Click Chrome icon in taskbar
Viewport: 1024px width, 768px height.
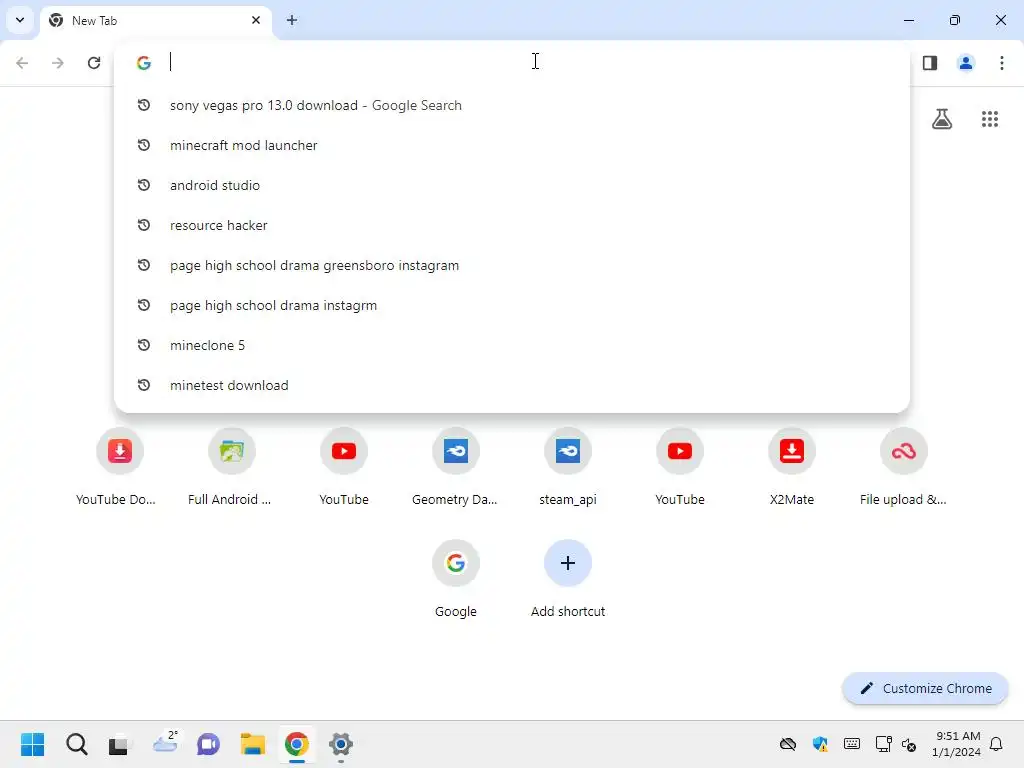coord(296,744)
